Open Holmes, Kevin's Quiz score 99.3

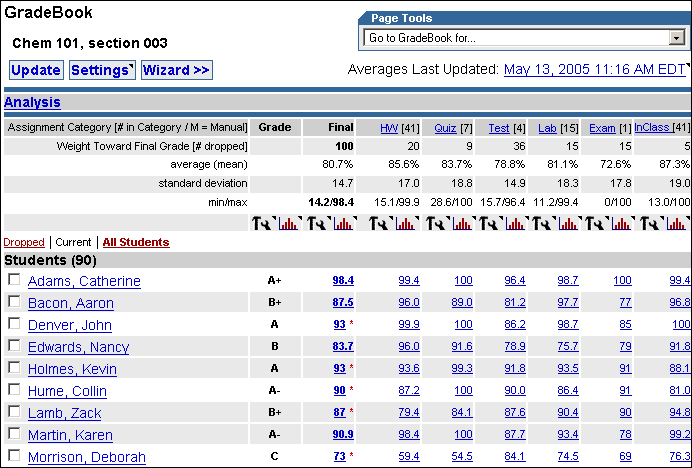point(462,368)
